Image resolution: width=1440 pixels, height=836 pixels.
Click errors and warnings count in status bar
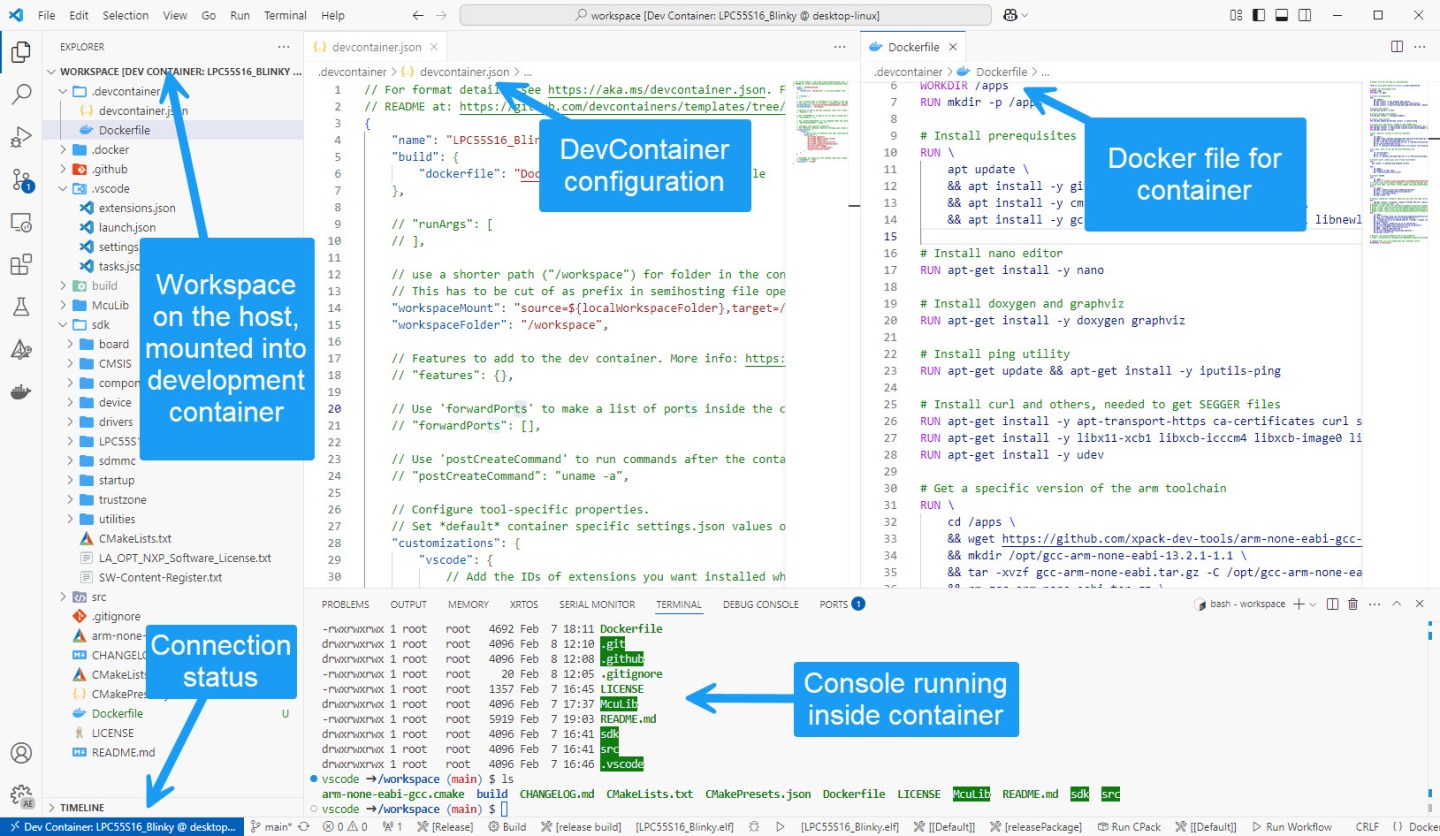click(x=344, y=827)
